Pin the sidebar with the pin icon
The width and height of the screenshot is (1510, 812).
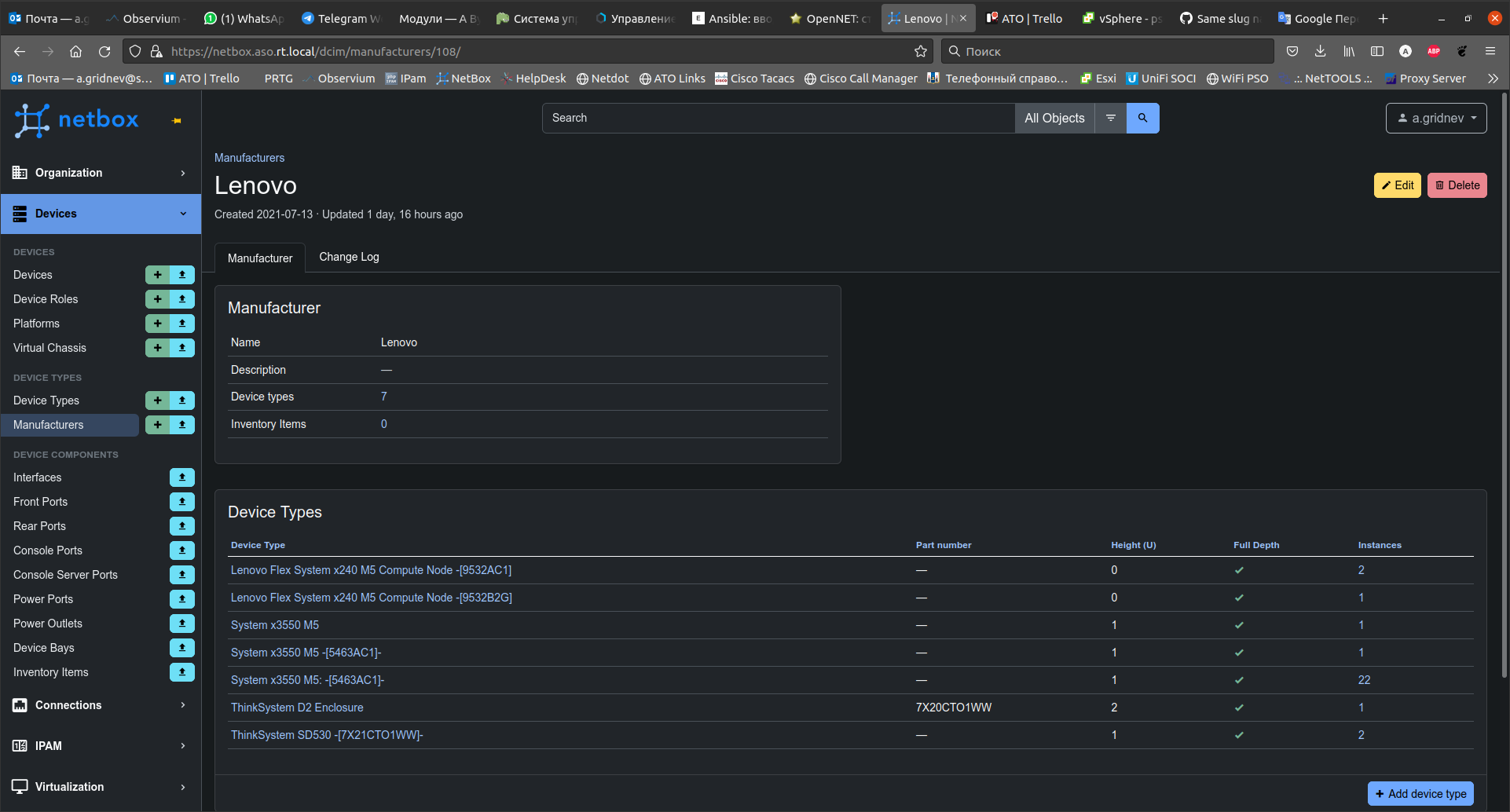(176, 120)
